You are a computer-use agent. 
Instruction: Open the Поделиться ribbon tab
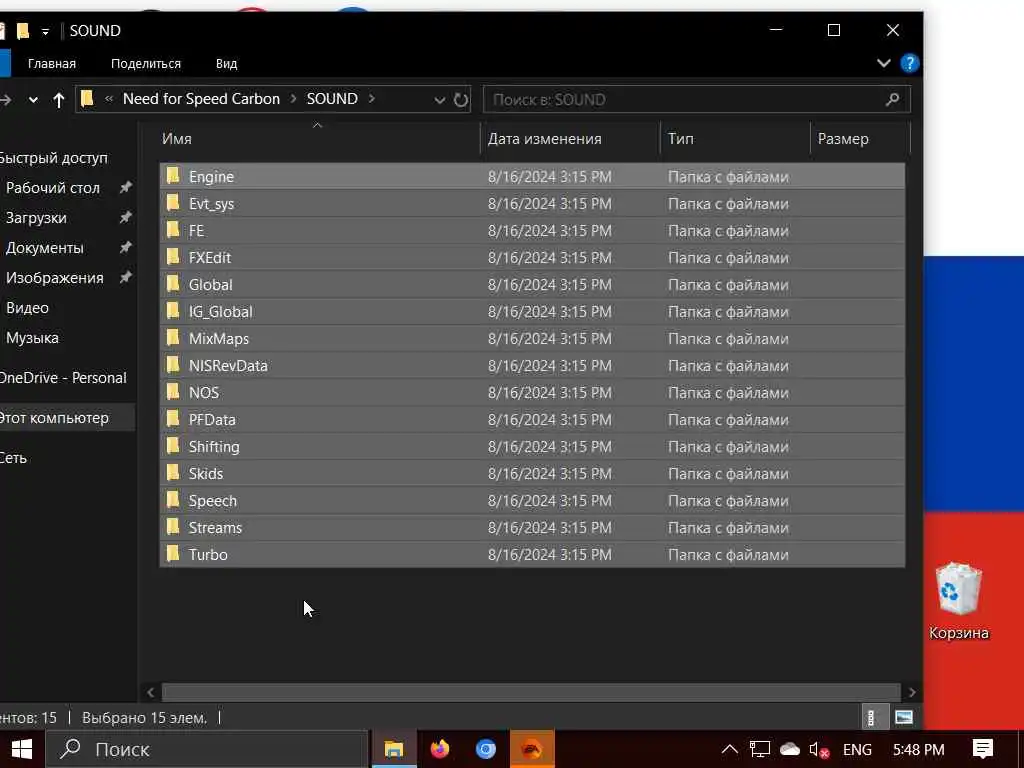click(146, 63)
